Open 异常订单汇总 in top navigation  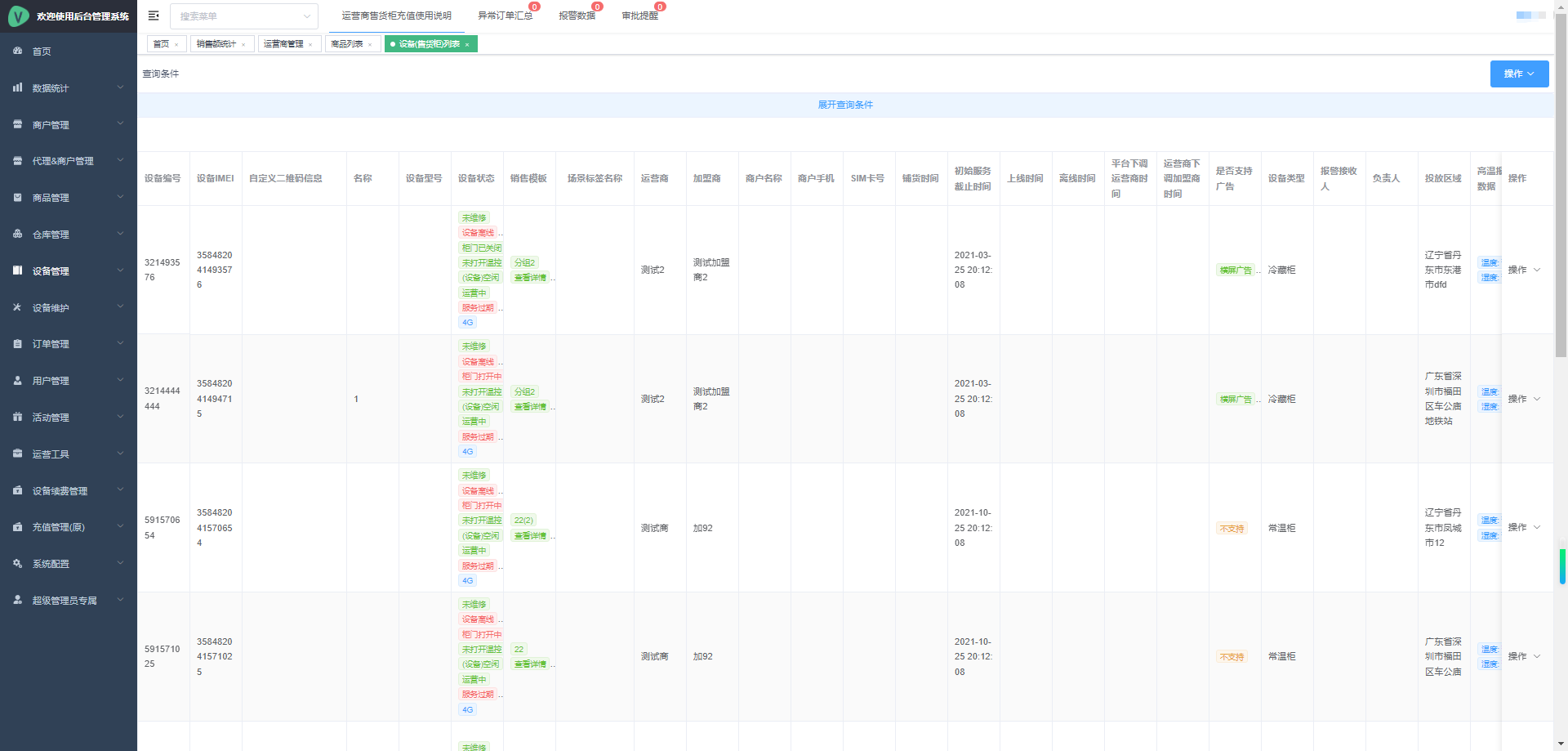pyautogui.click(x=505, y=16)
